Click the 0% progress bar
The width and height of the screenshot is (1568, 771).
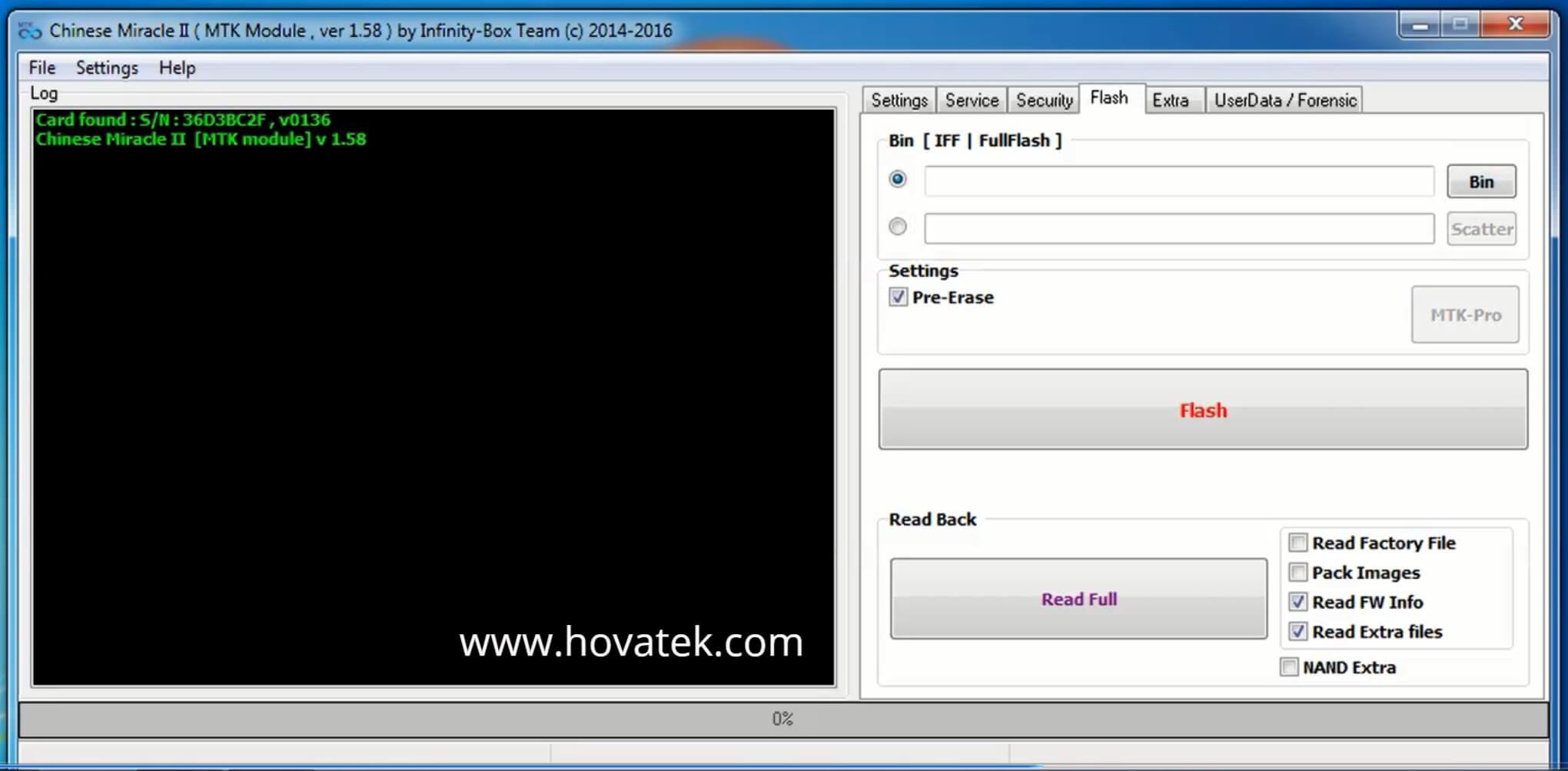coord(782,719)
